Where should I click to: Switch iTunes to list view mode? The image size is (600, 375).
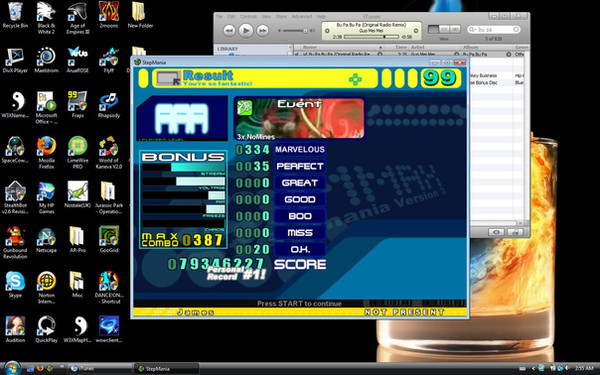point(433,29)
